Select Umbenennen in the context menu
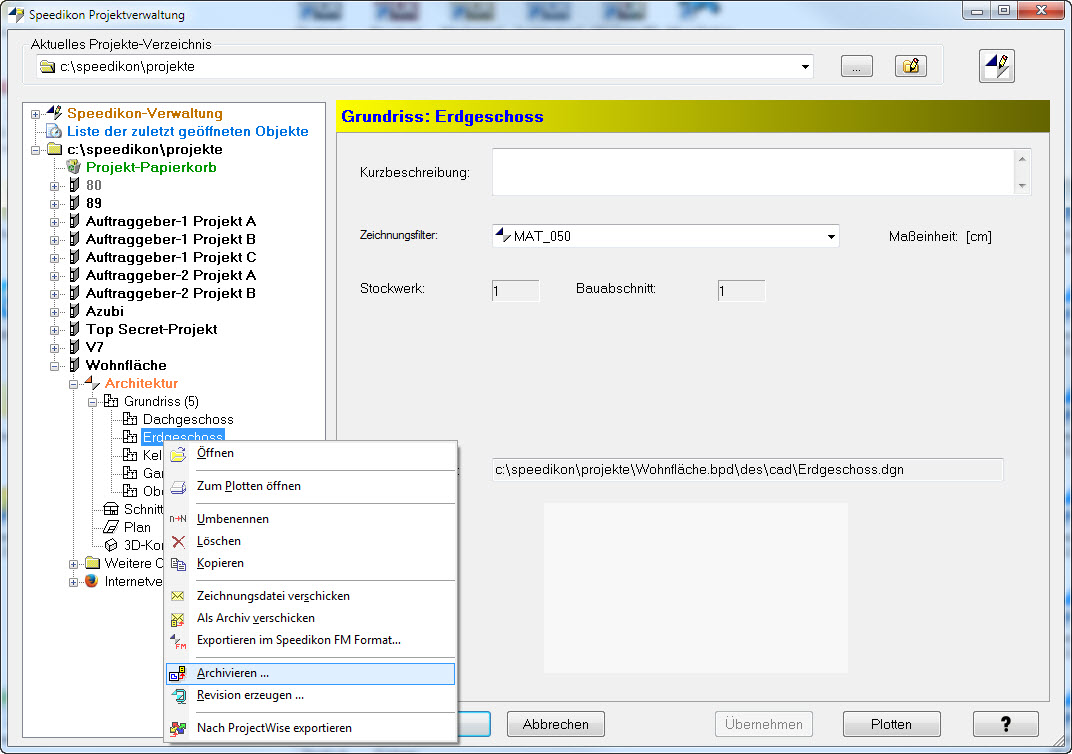Viewport: 1072px width, 754px height. (311, 519)
